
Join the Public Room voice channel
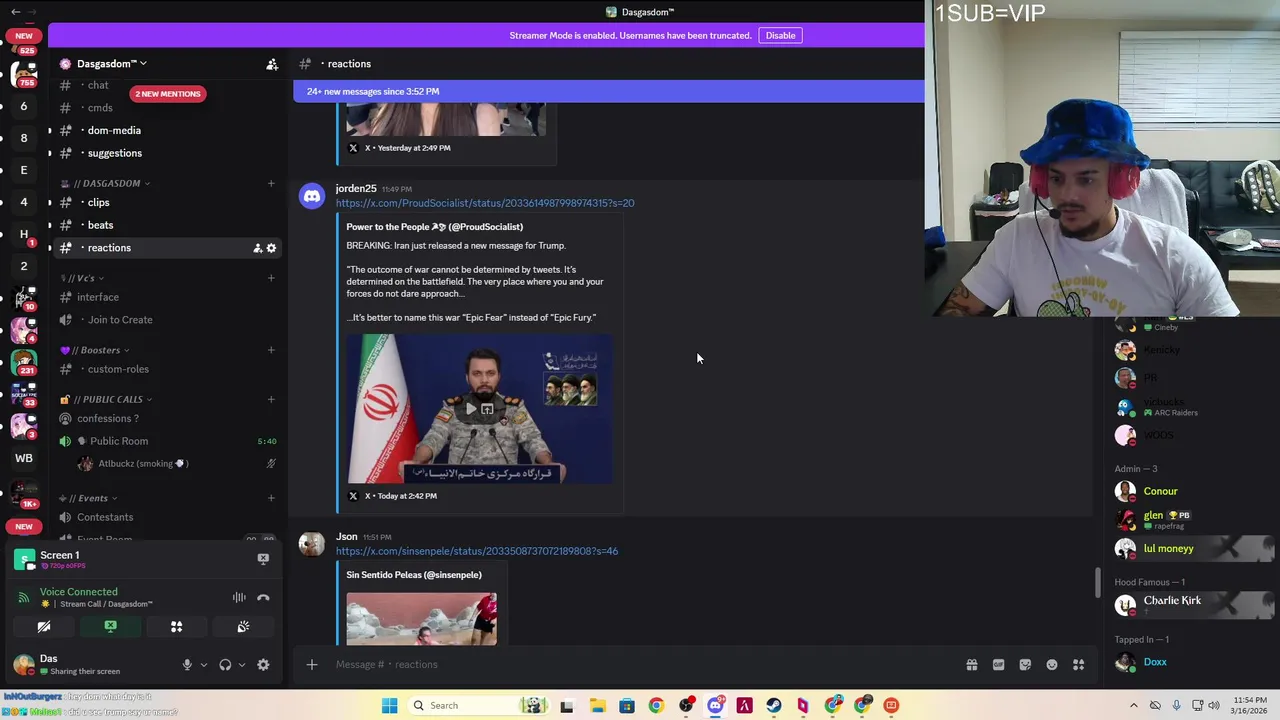(x=118, y=441)
